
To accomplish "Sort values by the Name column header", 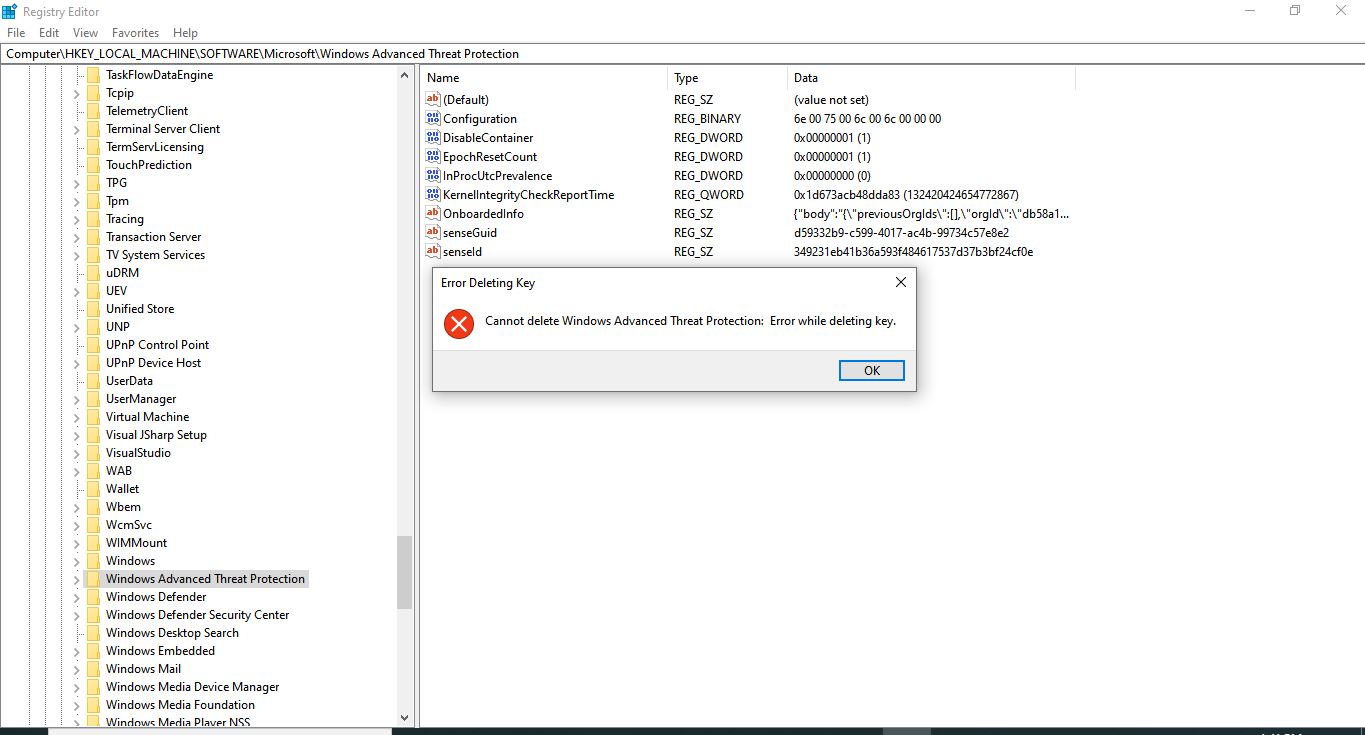I will [x=442, y=77].
